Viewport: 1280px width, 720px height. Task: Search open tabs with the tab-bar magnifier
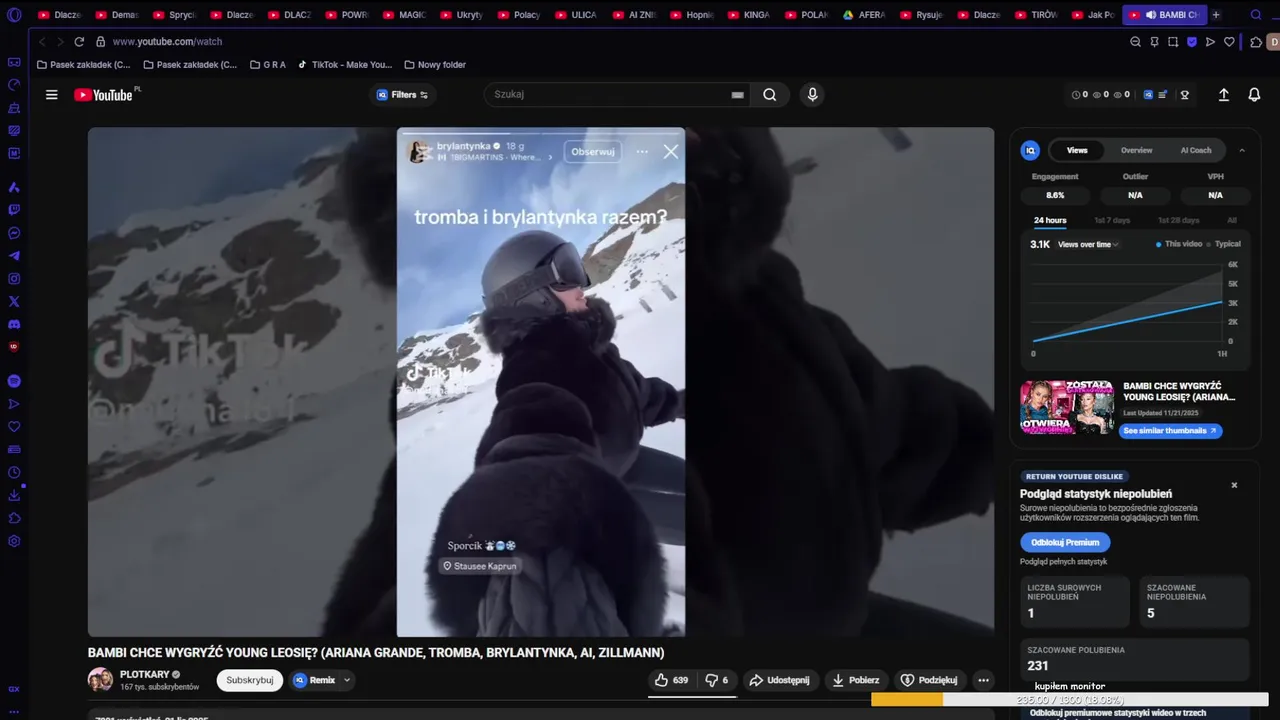[x=1256, y=15]
